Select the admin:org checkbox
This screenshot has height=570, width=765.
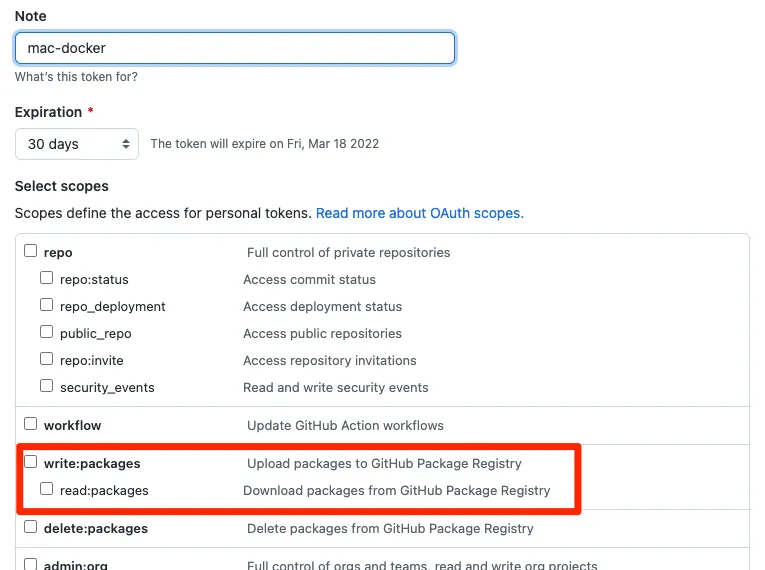point(31,565)
